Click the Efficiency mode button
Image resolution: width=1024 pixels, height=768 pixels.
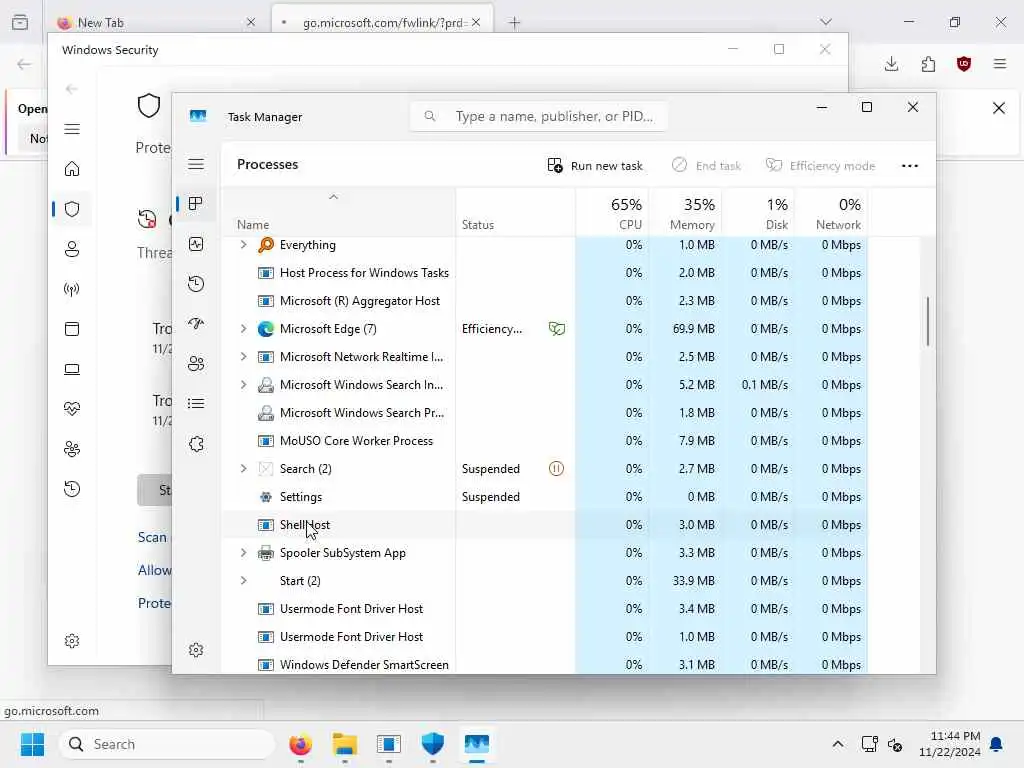[820, 166]
